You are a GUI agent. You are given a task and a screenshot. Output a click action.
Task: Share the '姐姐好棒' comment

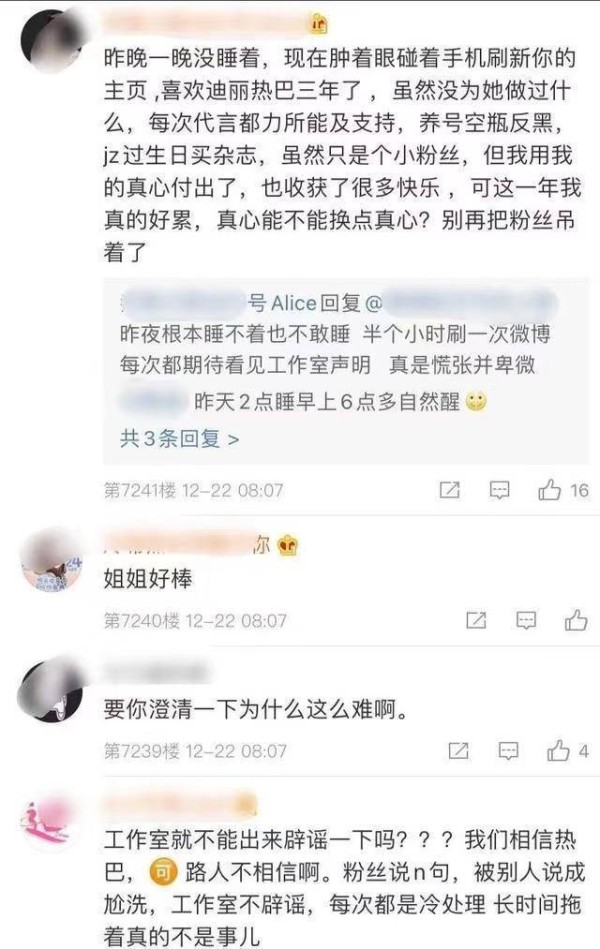point(476,620)
